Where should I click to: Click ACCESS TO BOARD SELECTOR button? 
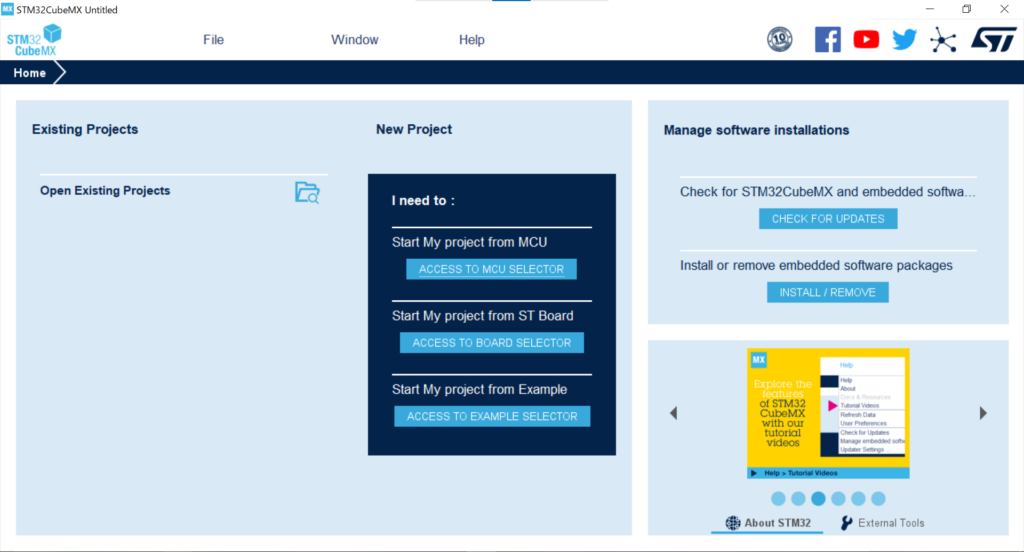coord(492,343)
